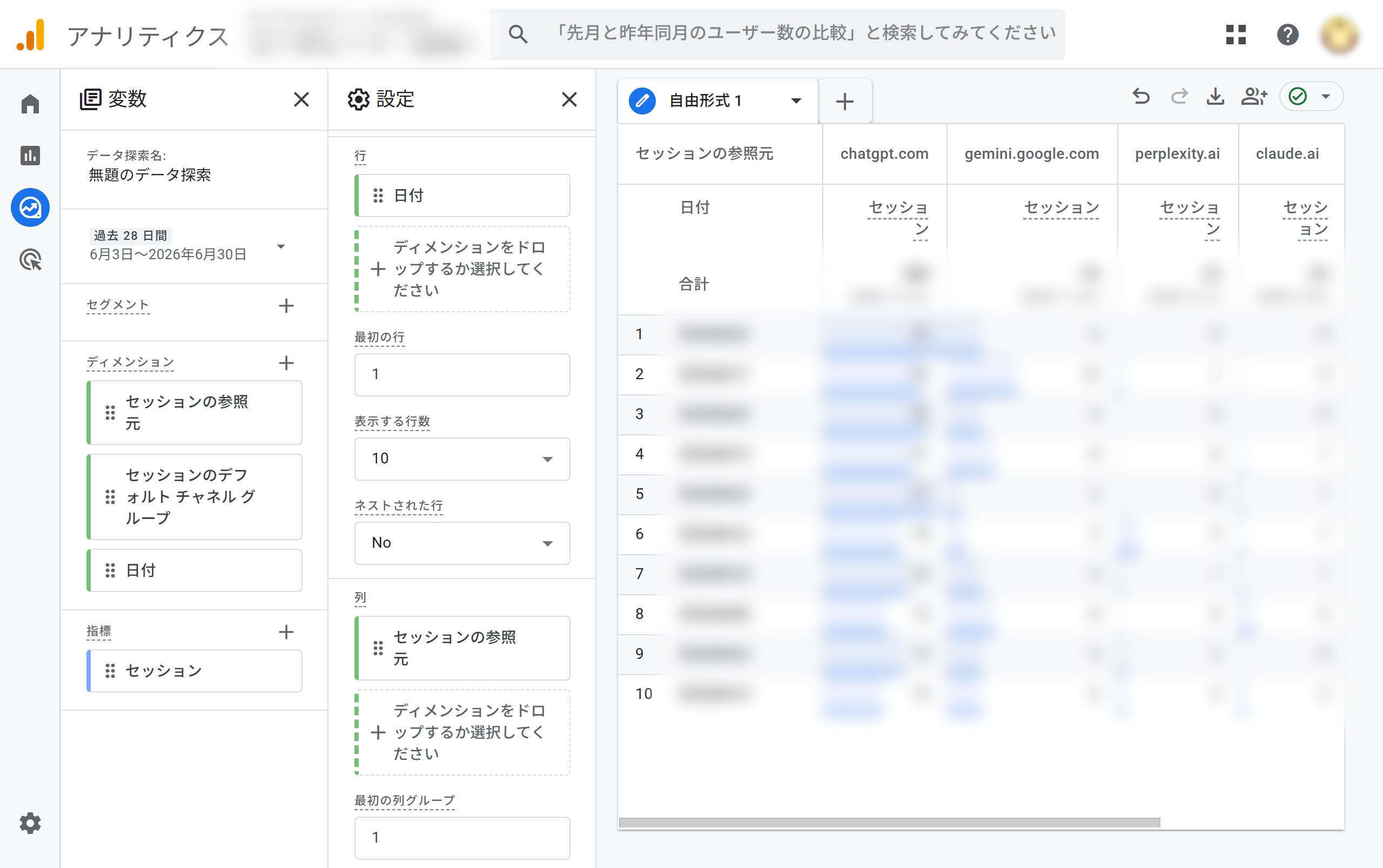The height and width of the screenshot is (868, 1383).
Task: Close the 設定 panel
Action: pyautogui.click(x=569, y=99)
